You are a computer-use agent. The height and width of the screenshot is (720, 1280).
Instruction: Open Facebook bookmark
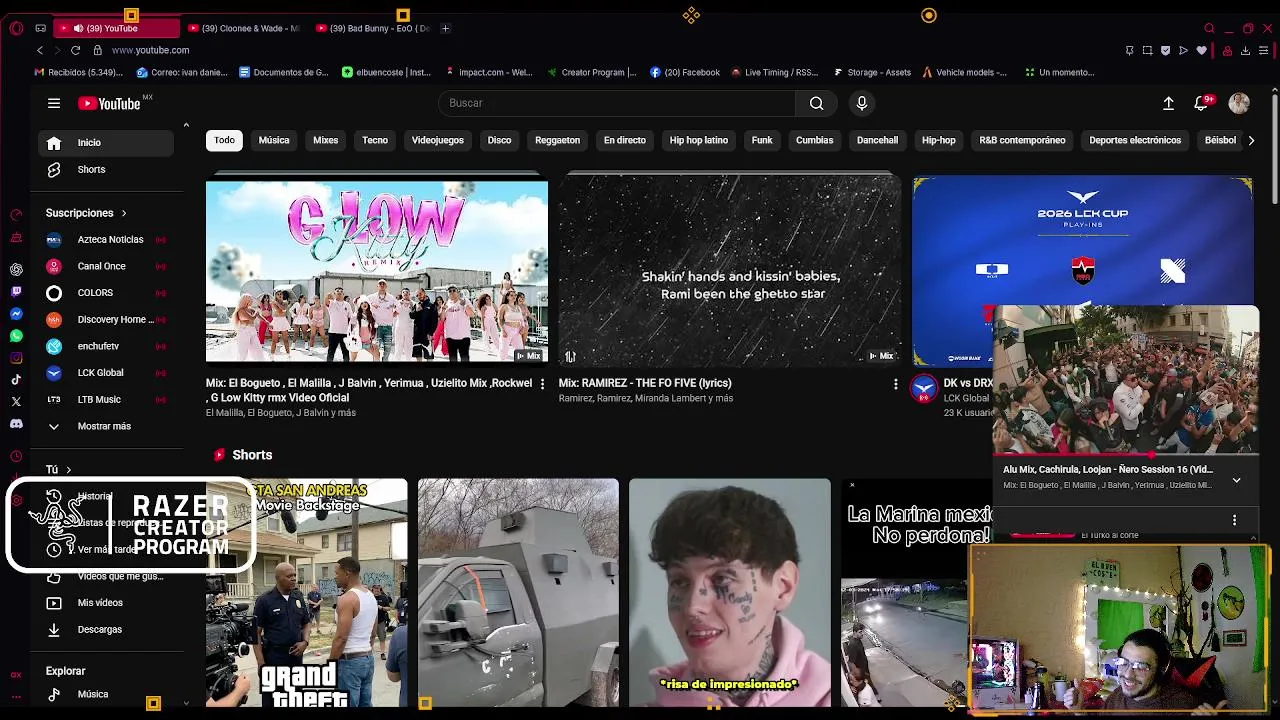(685, 72)
